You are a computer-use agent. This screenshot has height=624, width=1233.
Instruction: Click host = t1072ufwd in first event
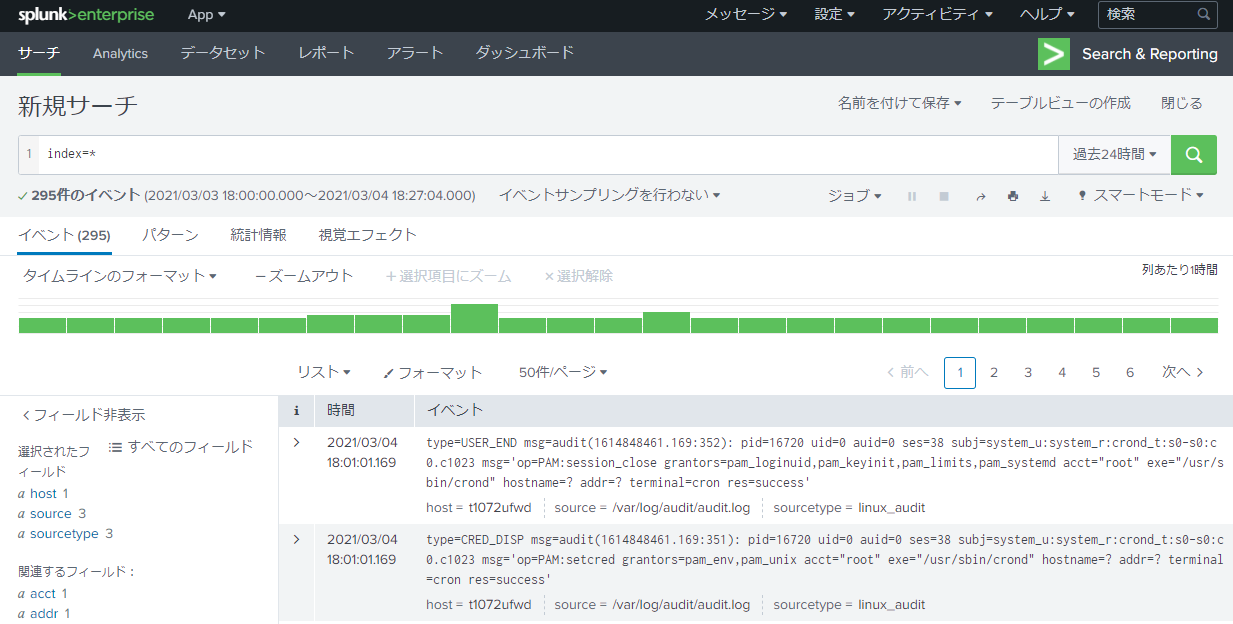pos(479,507)
